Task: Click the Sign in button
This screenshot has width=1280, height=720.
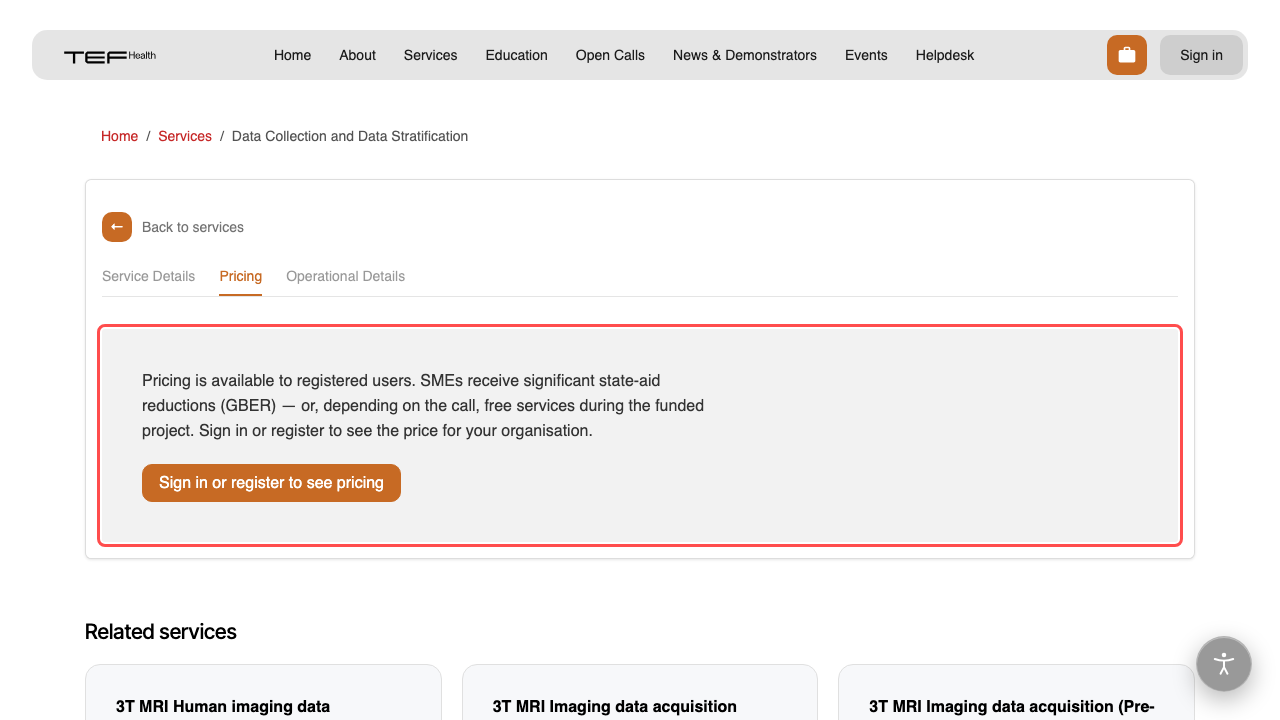Action: coord(1201,55)
